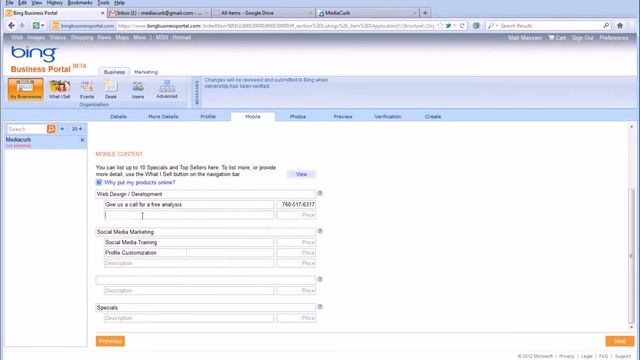Click the orange Previous button
The height and width of the screenshot is (360, 640).
pos(110,341)
